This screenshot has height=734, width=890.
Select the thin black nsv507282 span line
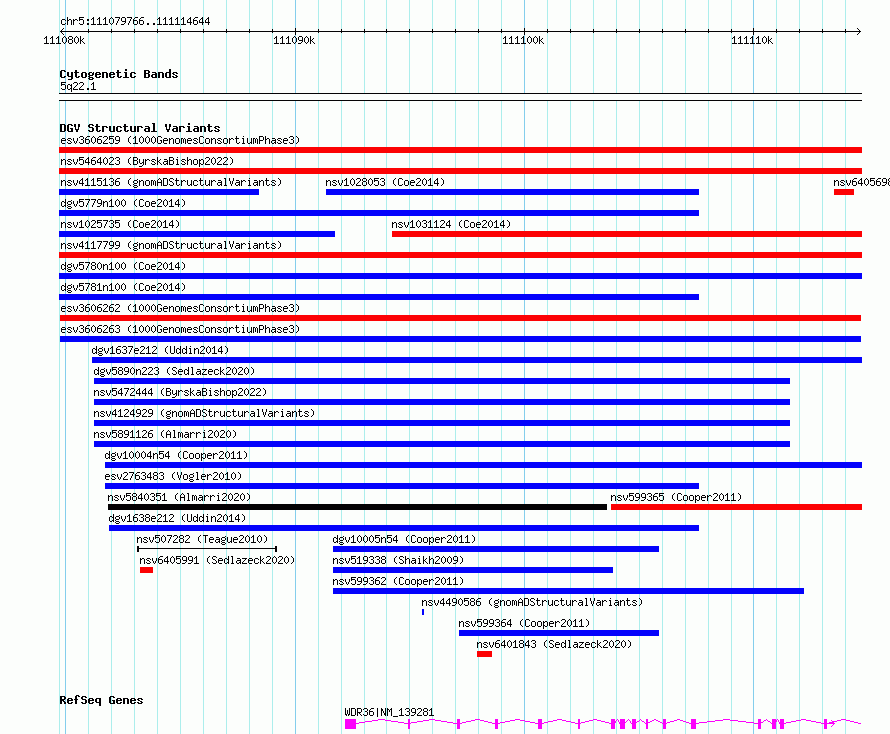pyautogui.click(x=207, y=549)
